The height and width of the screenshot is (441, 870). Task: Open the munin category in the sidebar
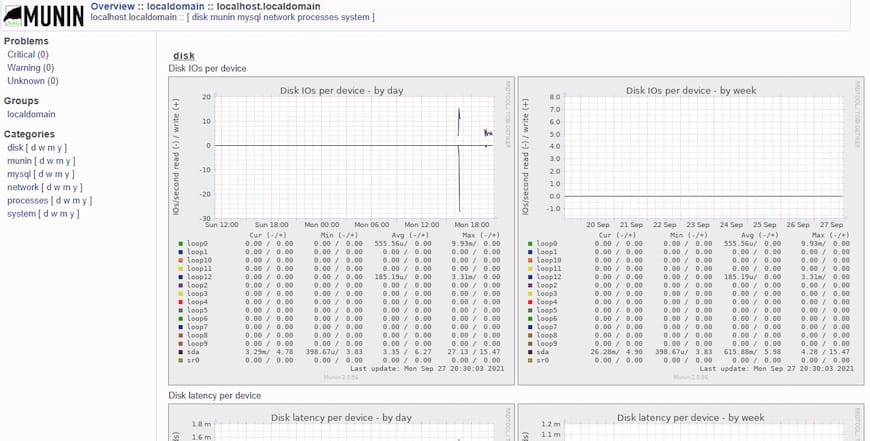pyautogui.click(x=19, y=161)
